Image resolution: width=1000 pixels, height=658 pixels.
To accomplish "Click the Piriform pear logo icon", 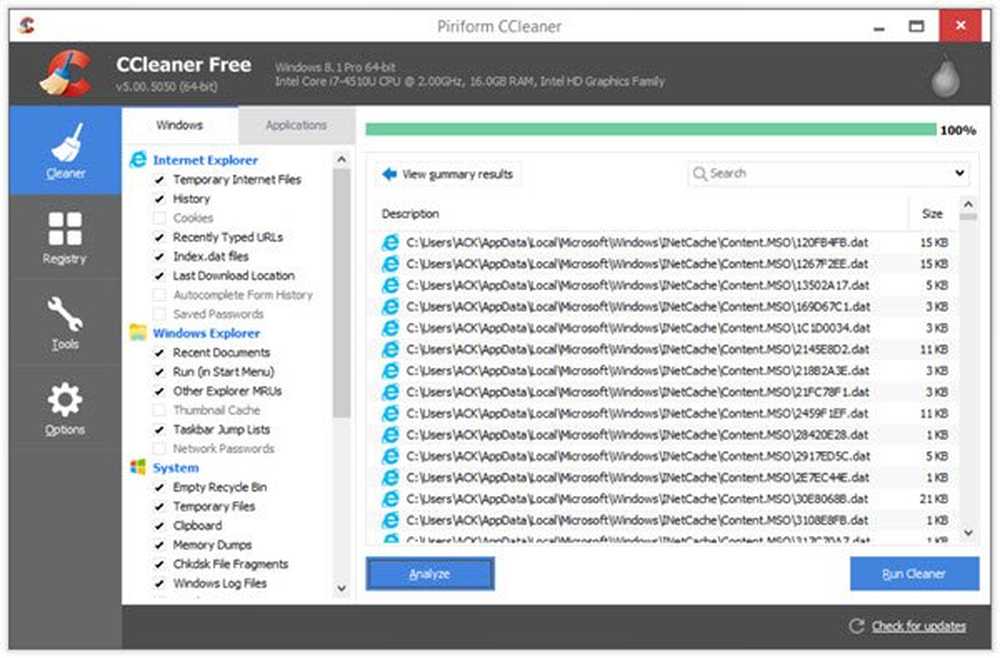I will pos(945,76).
